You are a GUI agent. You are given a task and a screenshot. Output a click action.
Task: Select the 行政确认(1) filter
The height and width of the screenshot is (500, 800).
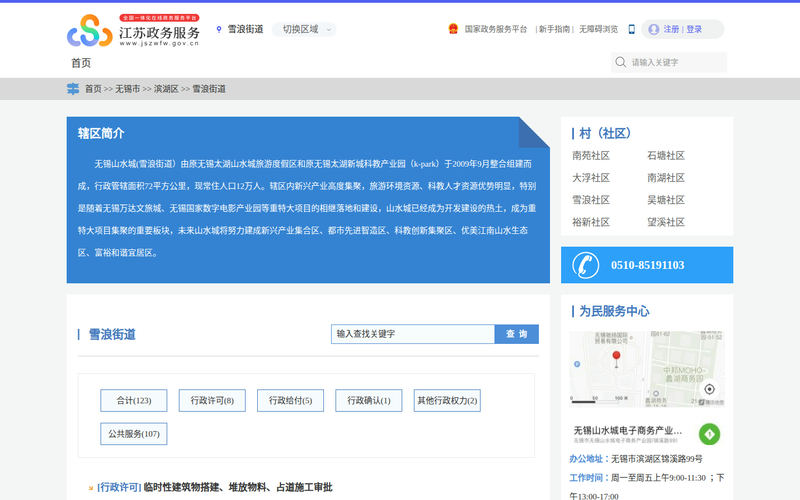tap(369, 401)
